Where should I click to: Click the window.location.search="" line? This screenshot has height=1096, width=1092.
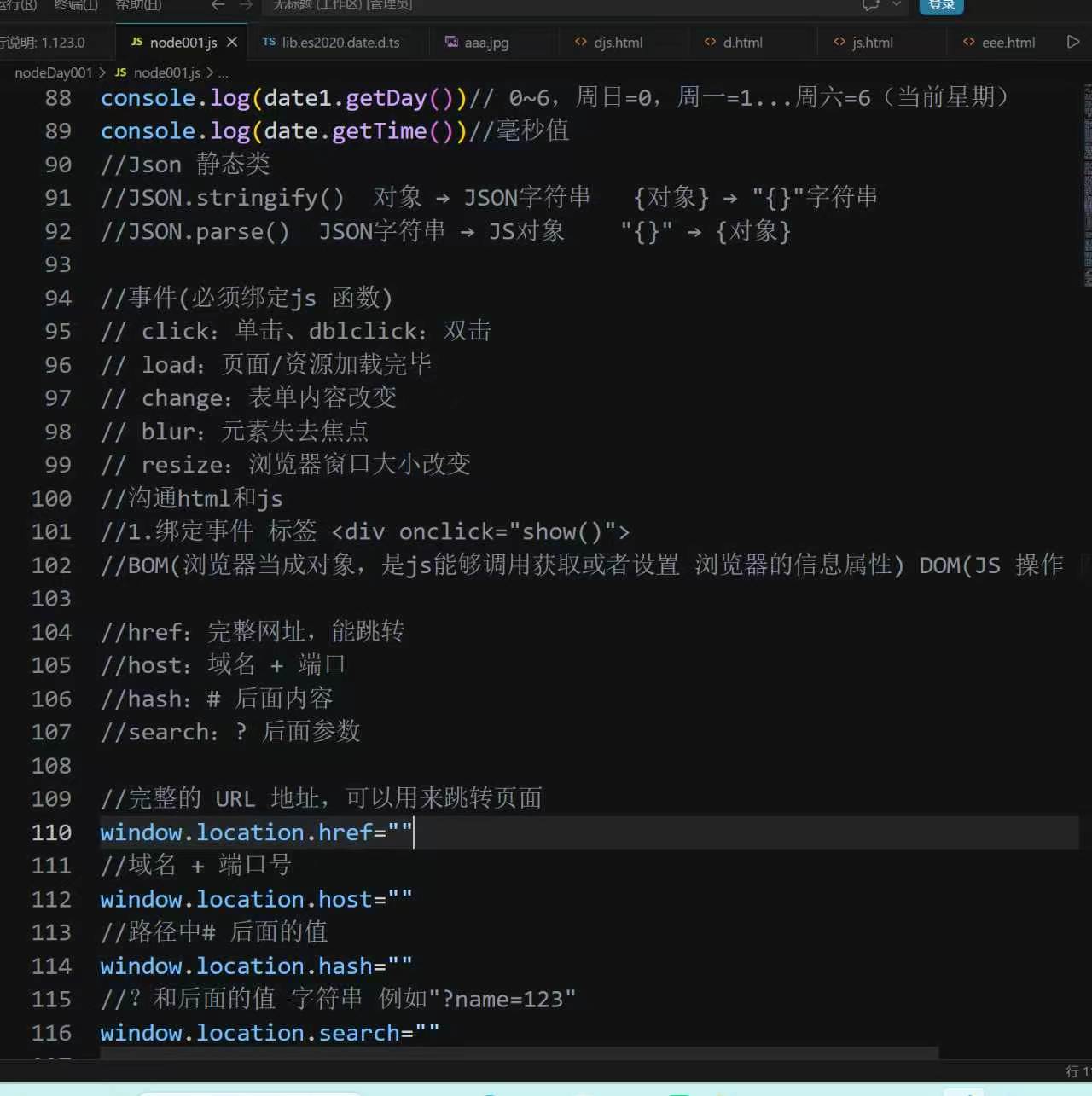click(x=270, y=1033)
